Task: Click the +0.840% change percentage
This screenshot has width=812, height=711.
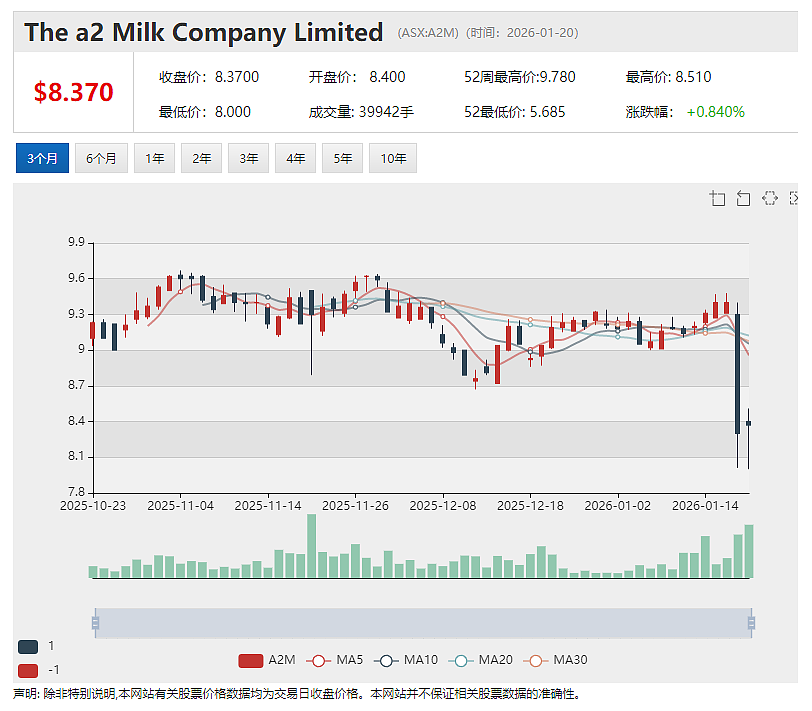Action: point(716,112)
